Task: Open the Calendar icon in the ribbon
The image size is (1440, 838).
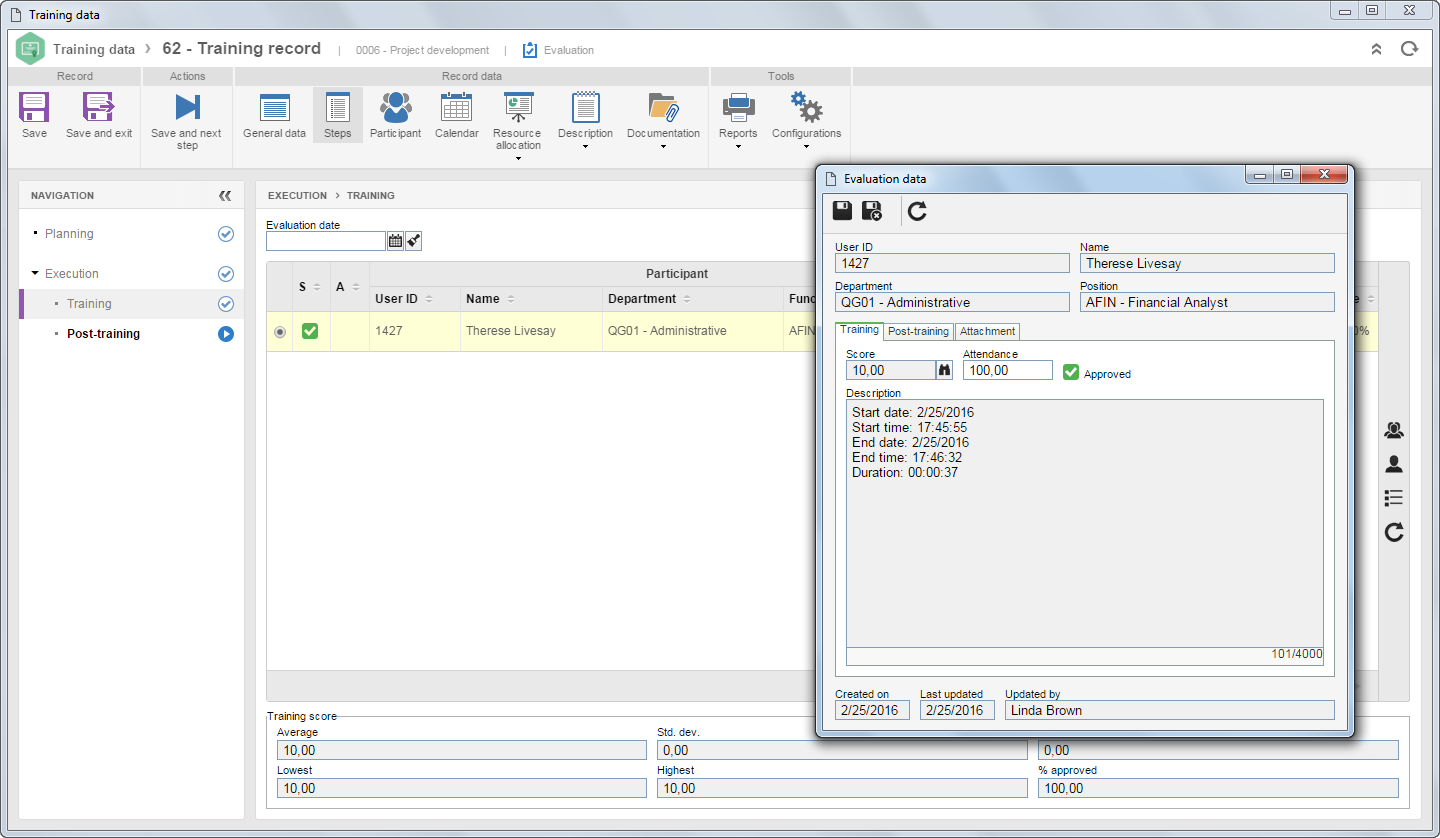Action: pyautogui.click(x=456, y=107)
